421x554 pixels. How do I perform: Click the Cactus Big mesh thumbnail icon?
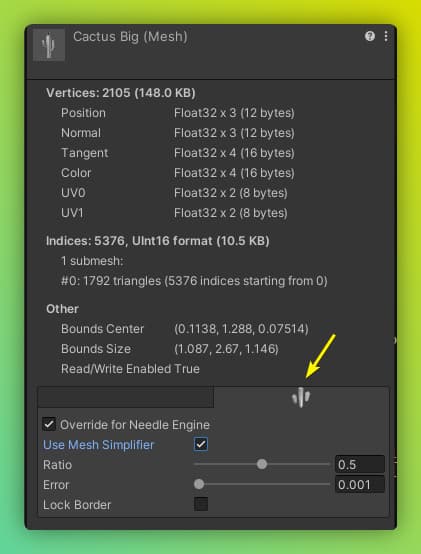click(49, 45)
